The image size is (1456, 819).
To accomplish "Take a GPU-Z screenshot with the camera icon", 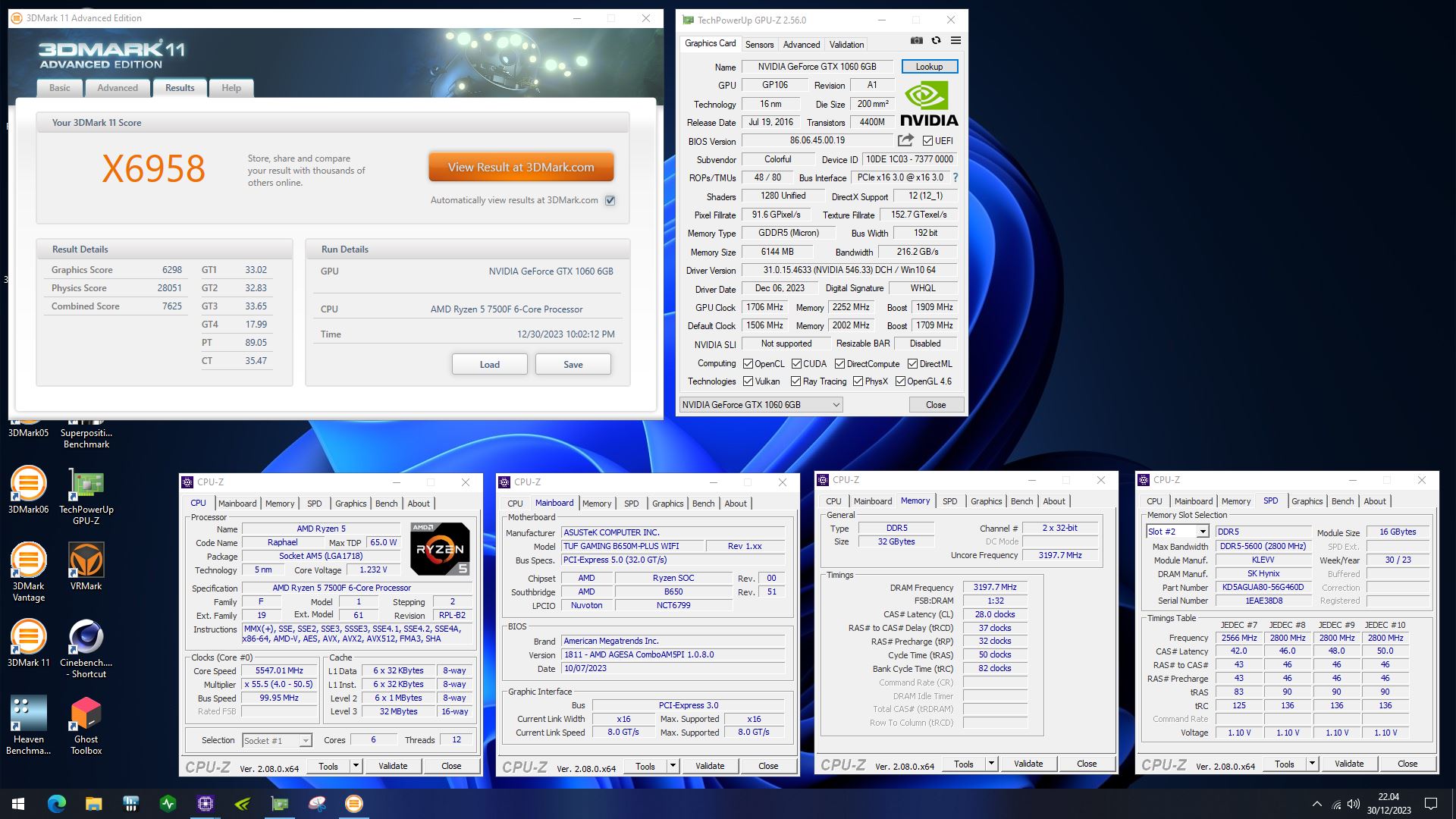I will pyautogui.click(x=916, y=41).
